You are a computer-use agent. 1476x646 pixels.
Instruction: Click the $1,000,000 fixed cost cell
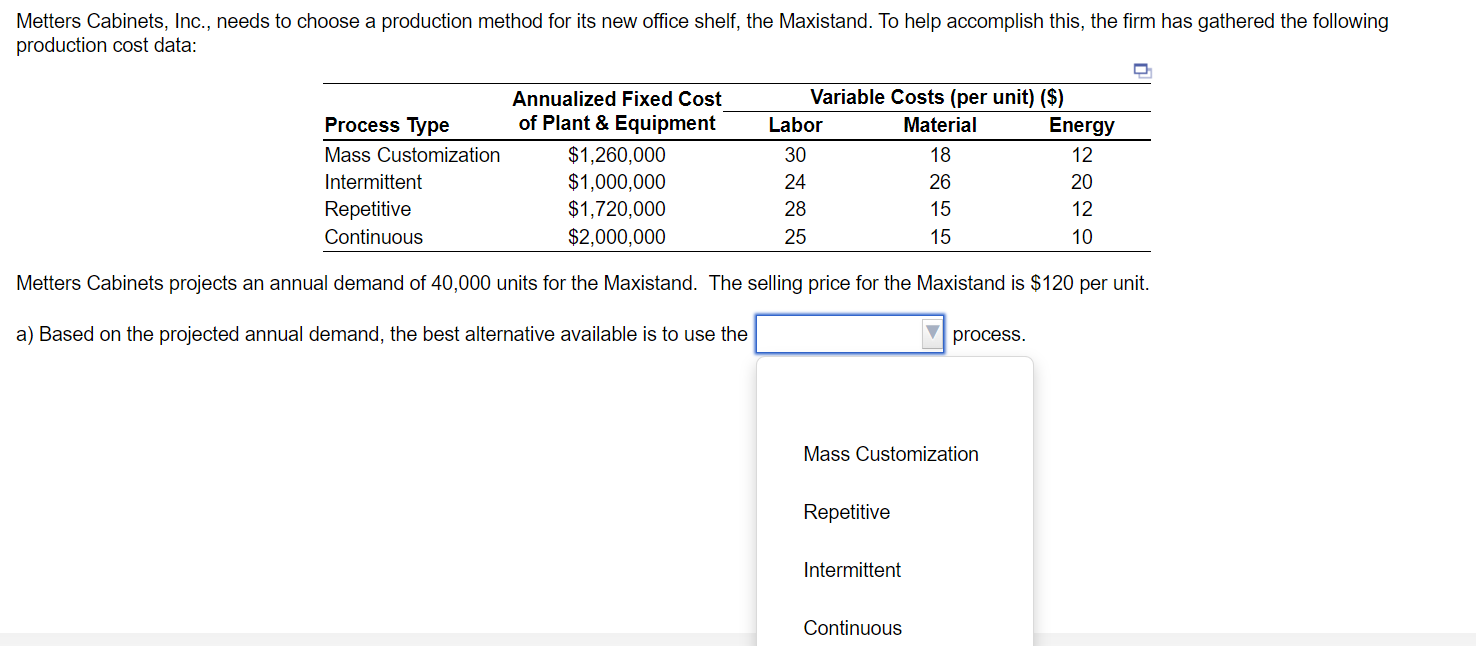[x=616, y=182]
